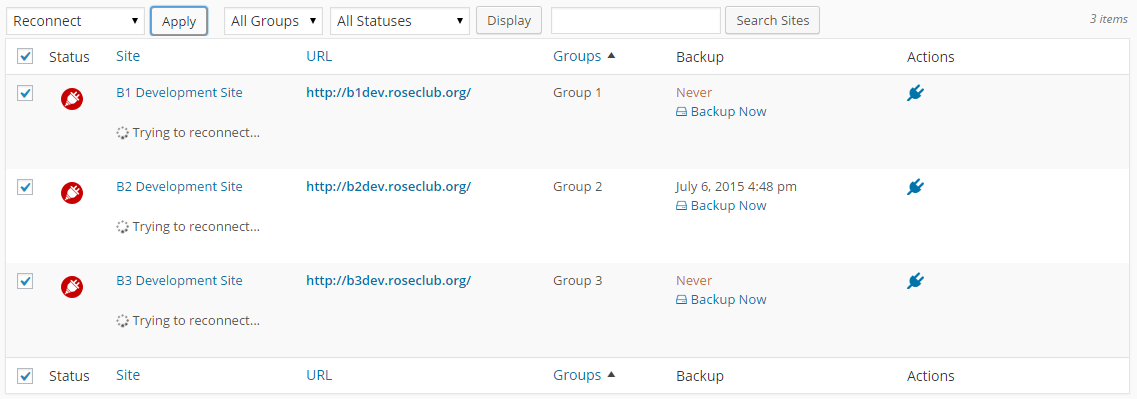
Task: Click the Display button
Action: click(x=509, y=21)
